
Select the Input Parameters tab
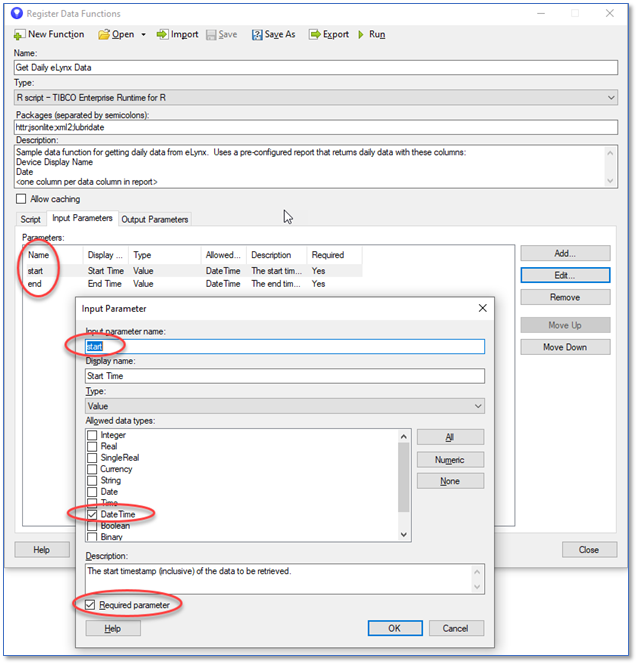coord(82,218)
